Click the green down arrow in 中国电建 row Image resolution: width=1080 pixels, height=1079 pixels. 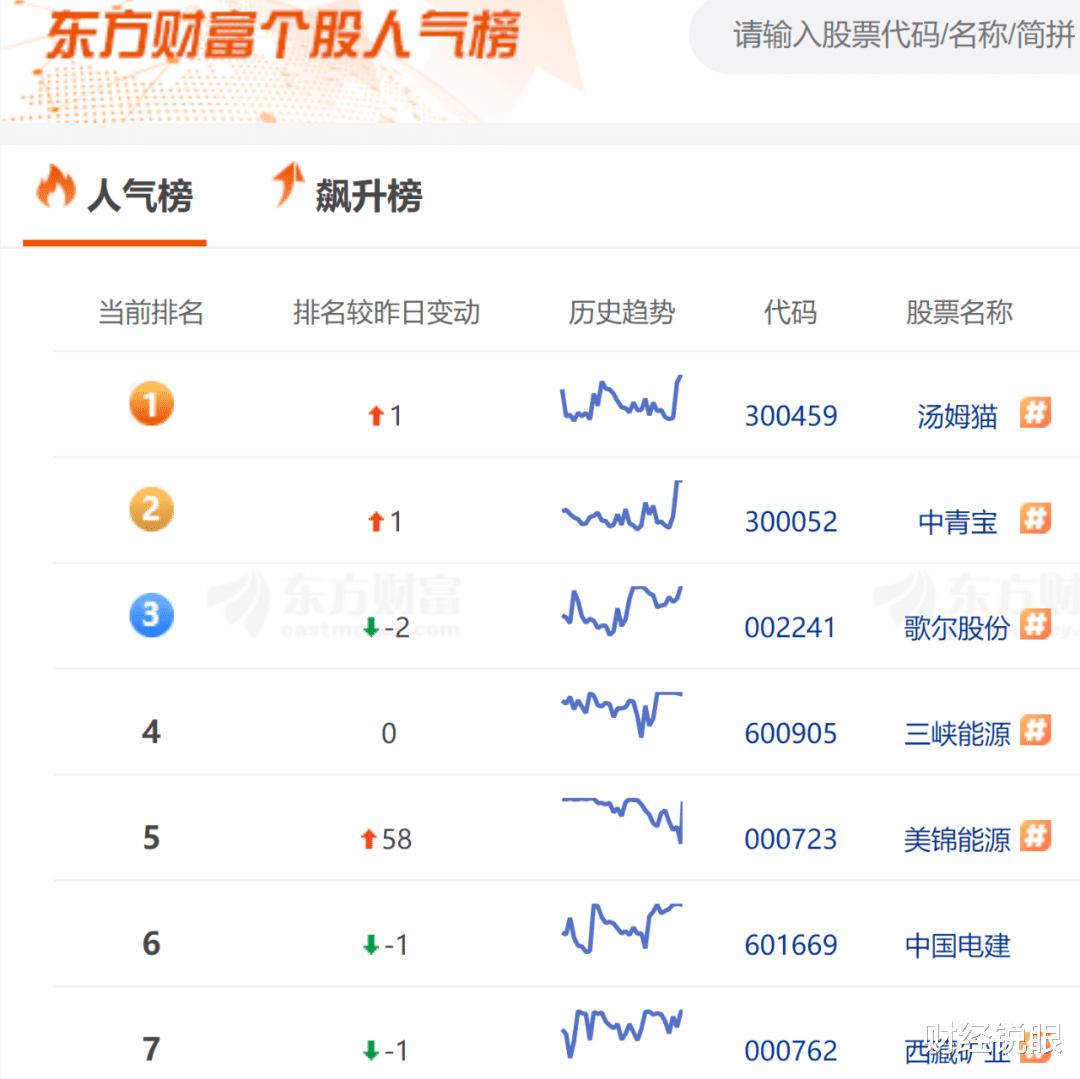[371, 945]
